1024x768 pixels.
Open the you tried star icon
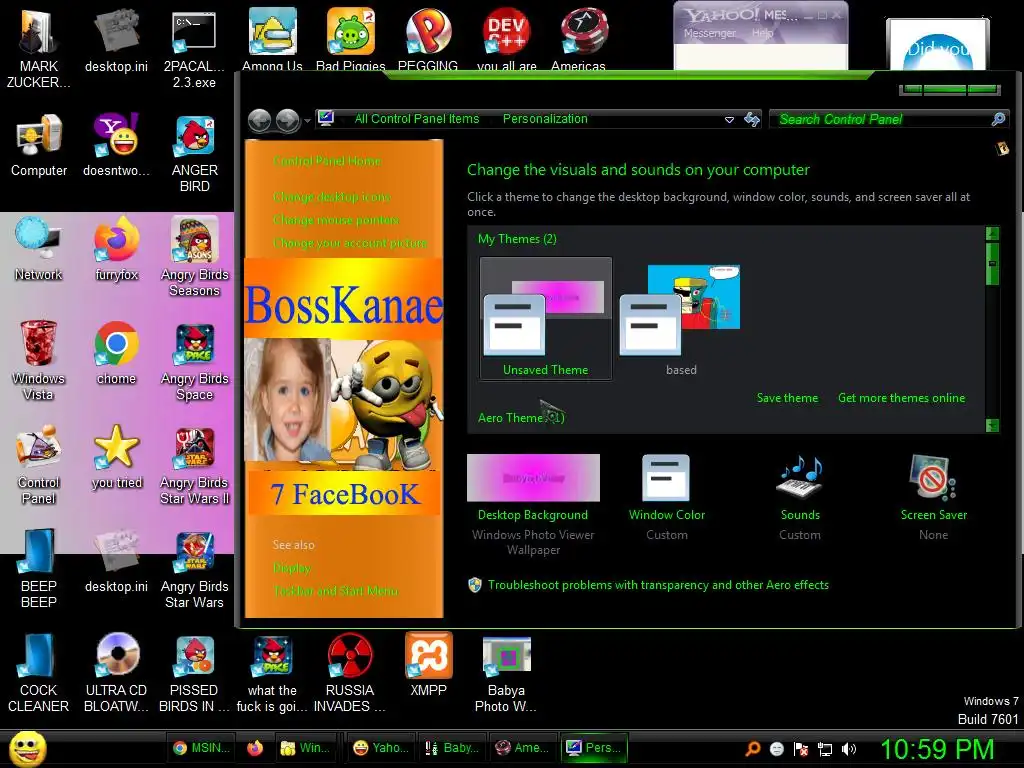[x=116, y=447]
